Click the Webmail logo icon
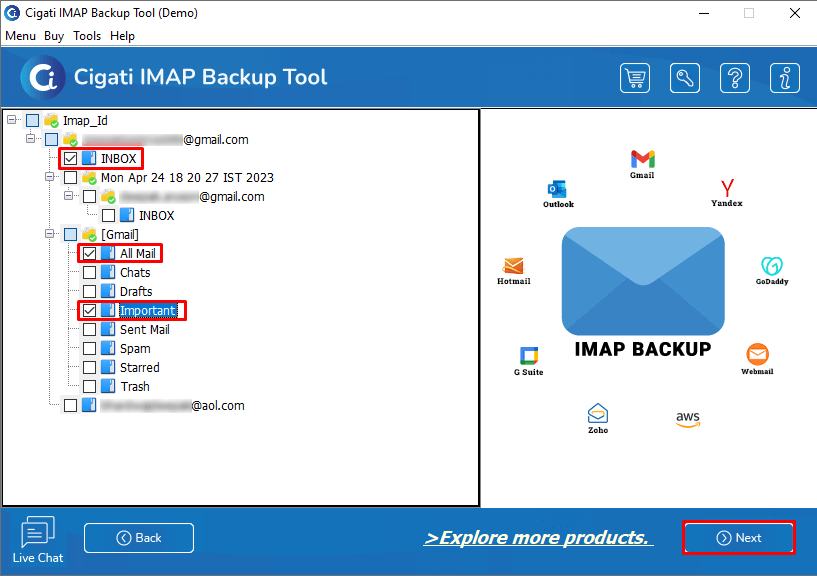 [757, 354]
